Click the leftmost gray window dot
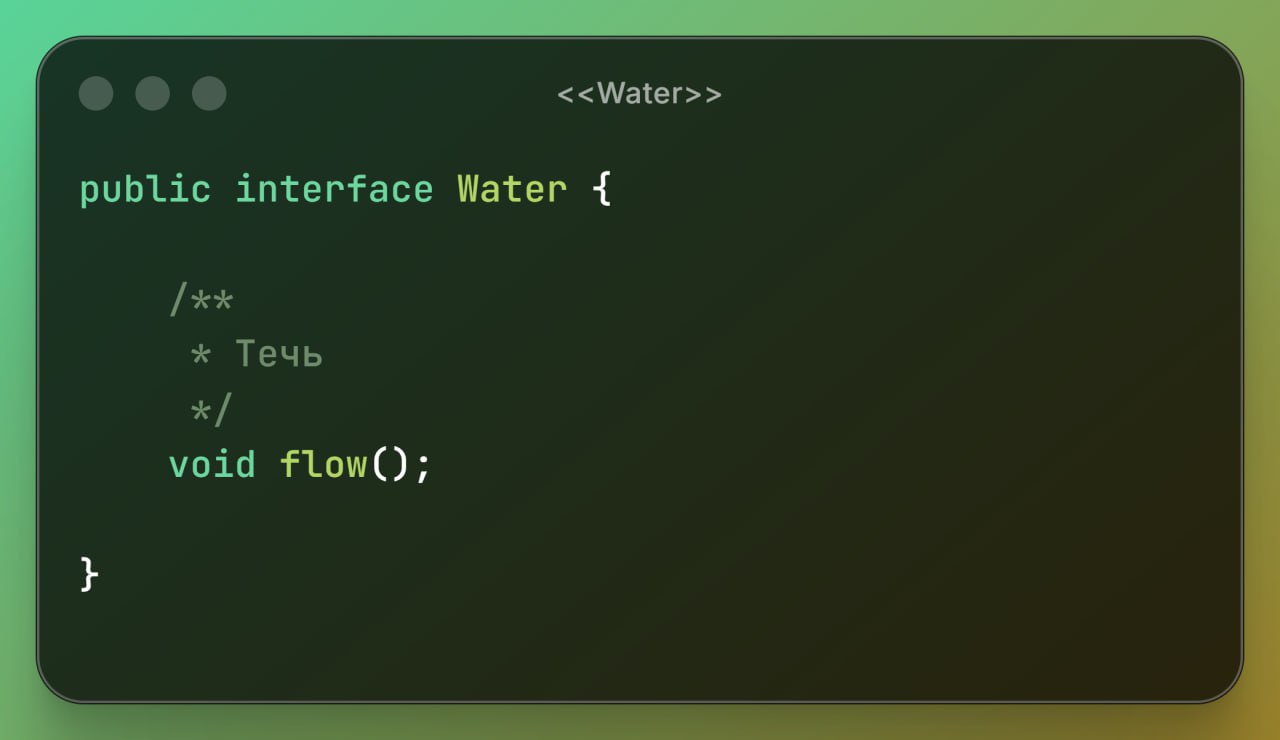The height and width of the screenshot is (740, 1280). click(x=96, y=94)
